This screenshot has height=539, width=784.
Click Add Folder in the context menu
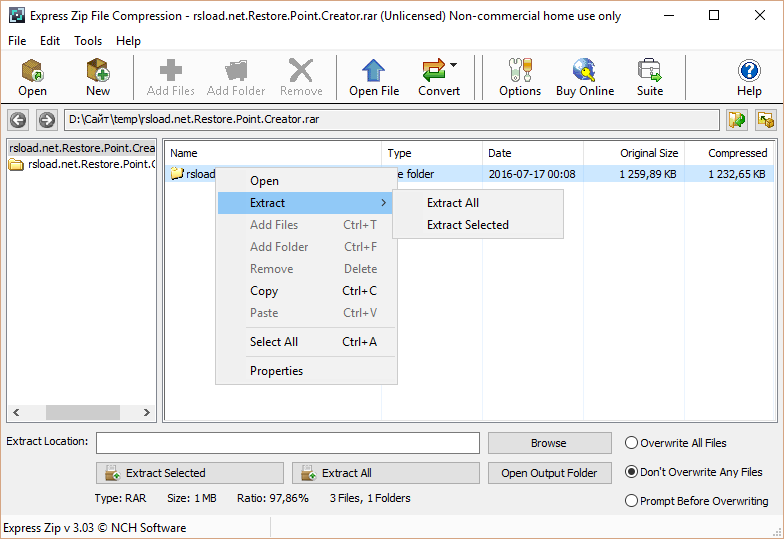tap(306, 247)
